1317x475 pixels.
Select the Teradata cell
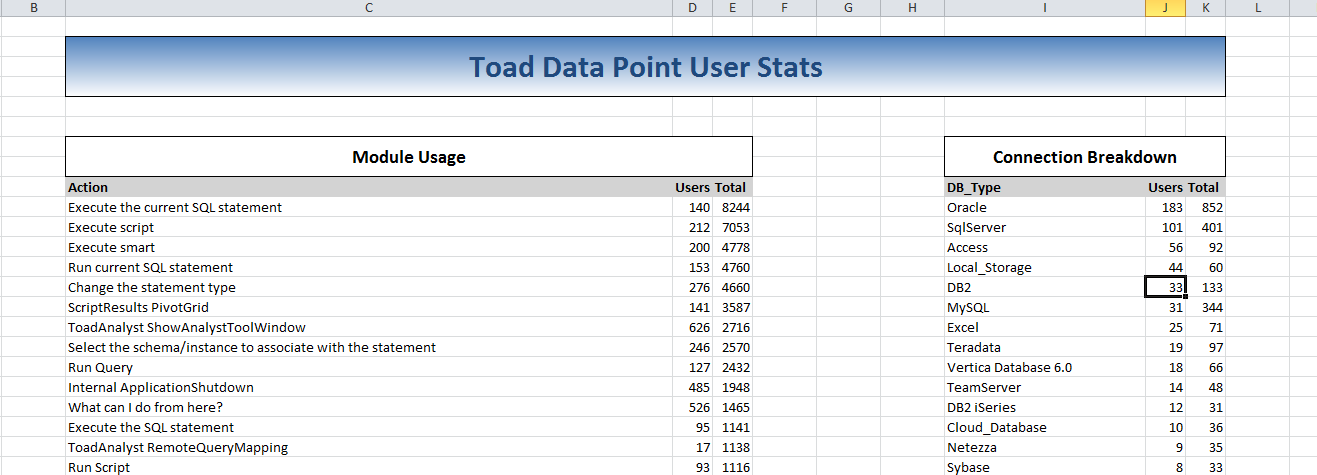1044,347
